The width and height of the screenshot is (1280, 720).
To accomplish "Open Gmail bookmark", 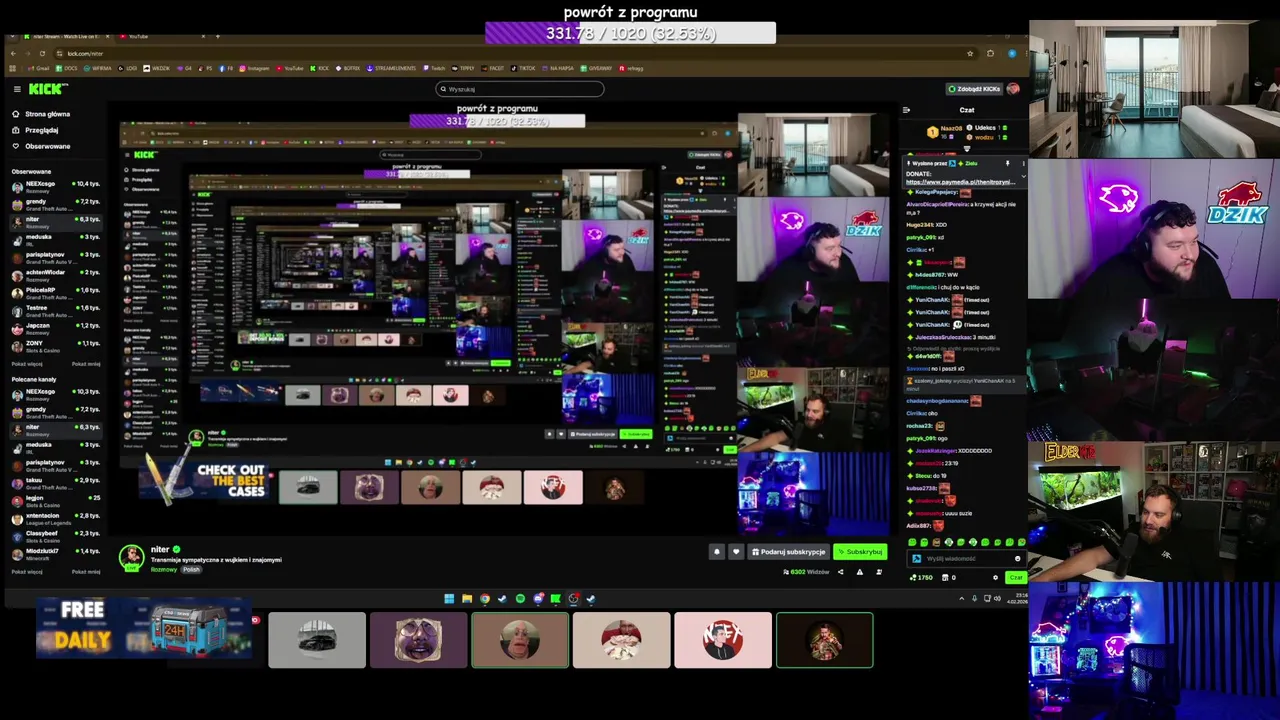I will point(39,68).
